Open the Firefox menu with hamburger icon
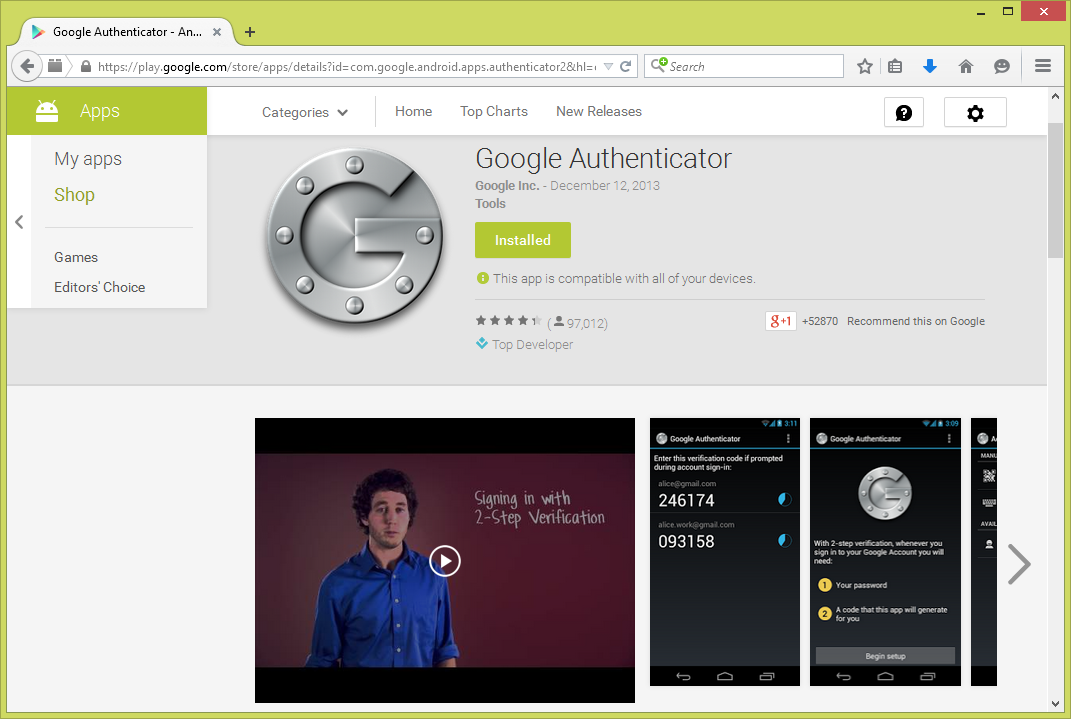Viewport: 1071px width, 719px height. tap(1042, 66)
